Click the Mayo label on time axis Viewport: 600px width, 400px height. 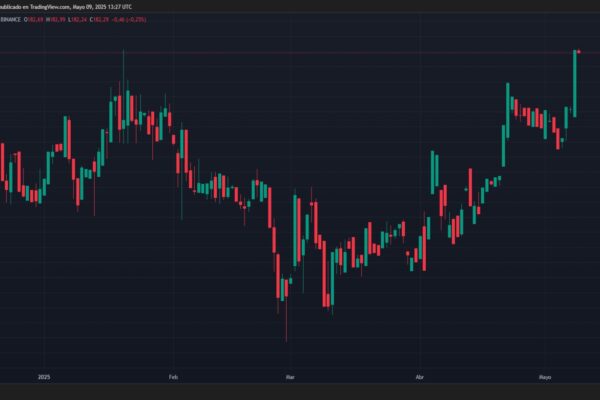(545, 377)
